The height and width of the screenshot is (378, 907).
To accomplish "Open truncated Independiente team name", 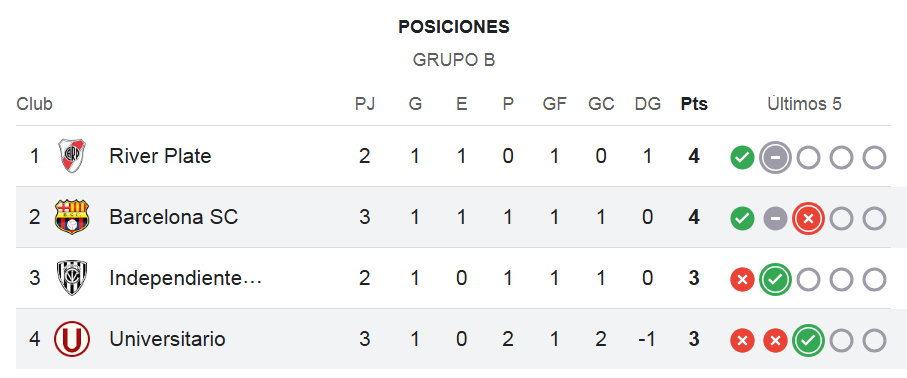I will (x=186, y=278).
